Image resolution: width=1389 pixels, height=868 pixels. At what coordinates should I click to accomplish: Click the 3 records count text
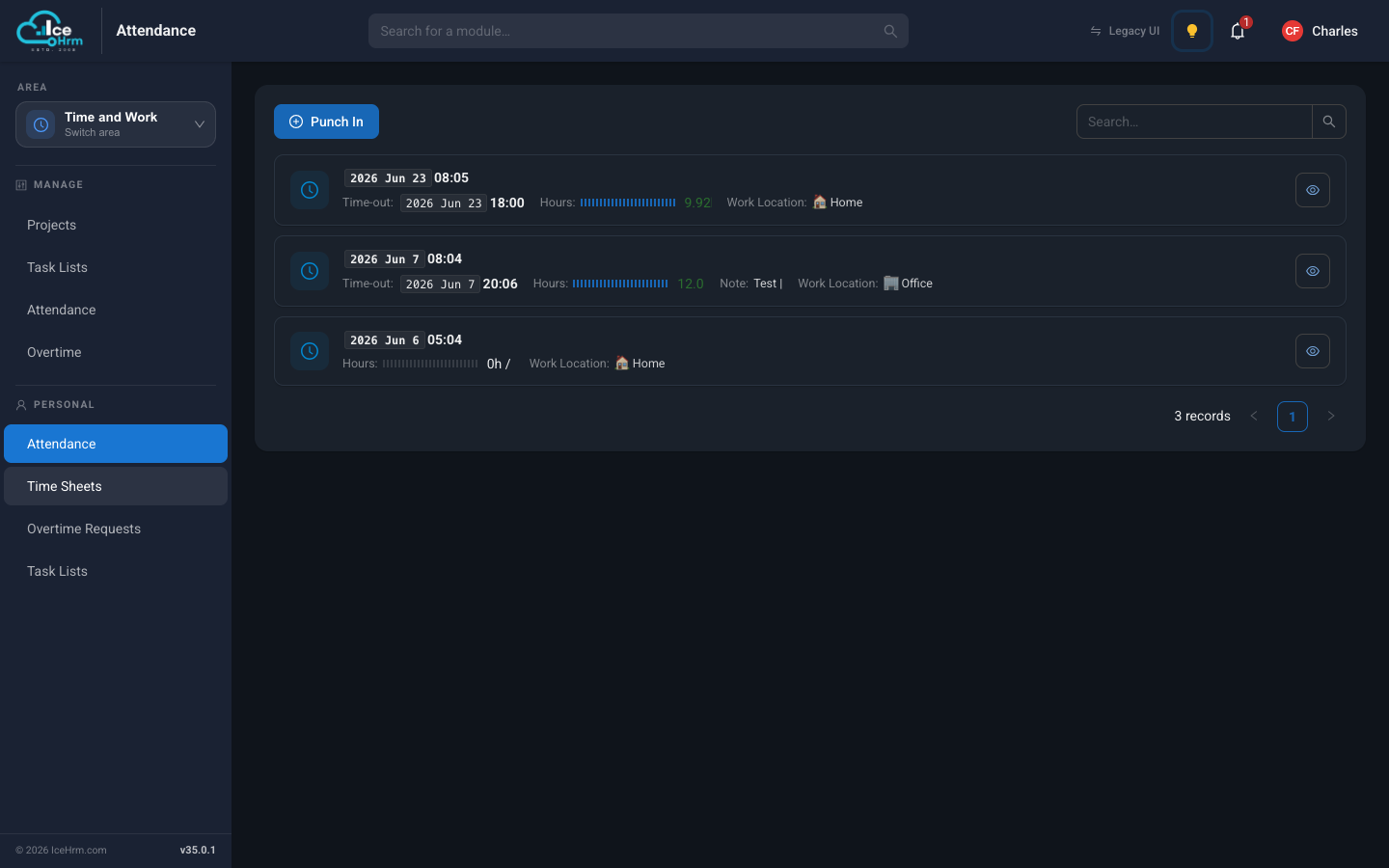pyautogui.click(x=1202, y=416)
